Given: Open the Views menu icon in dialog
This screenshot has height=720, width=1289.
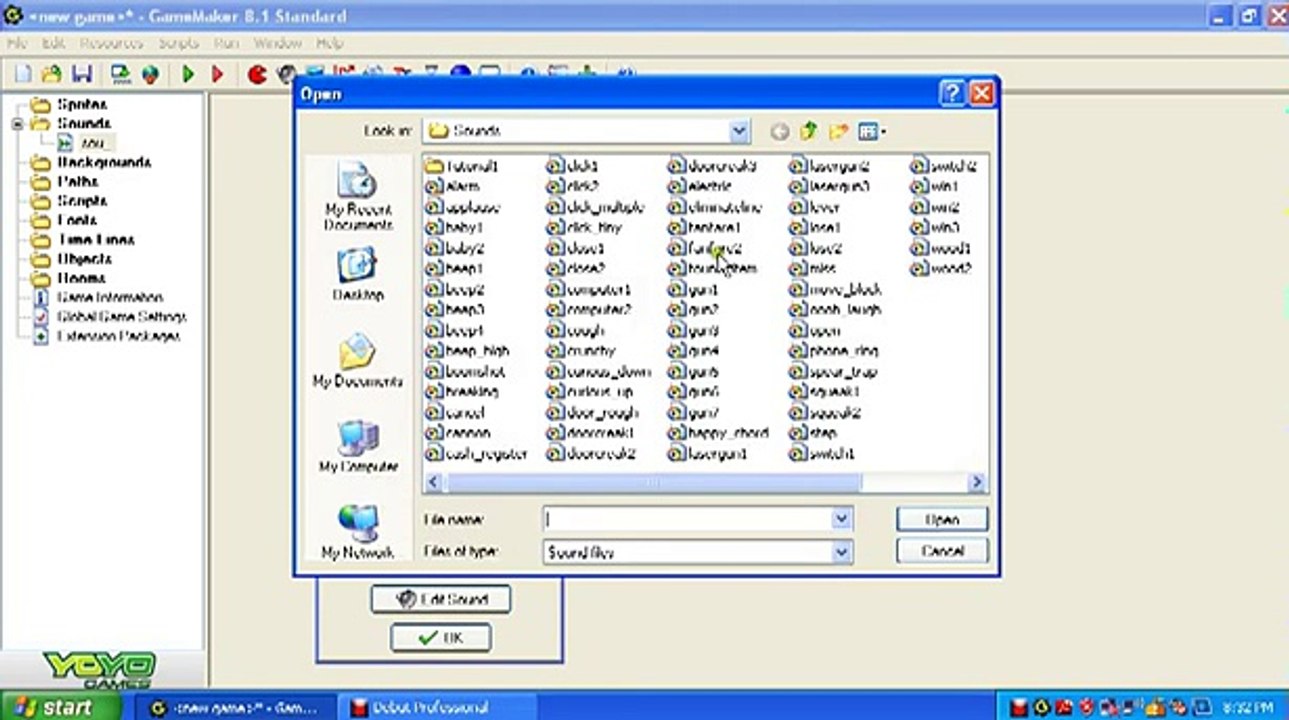Looking at the screenshot, I should point(871,131).
